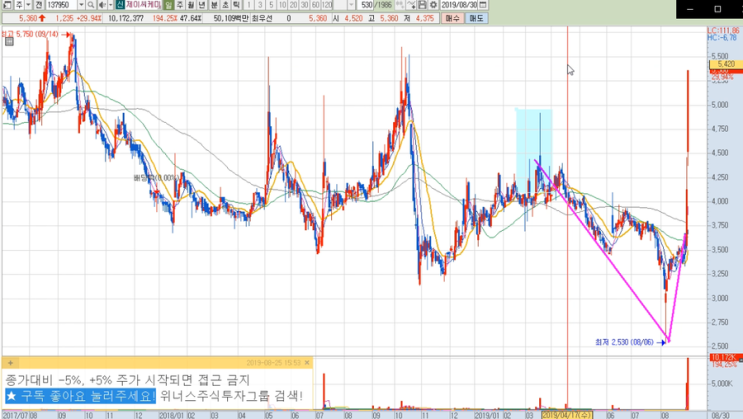Viewport: 743px width, 419px height.
Task: Click the 최고 5,750 (09/14) high label
Action: tap(30, 34)
